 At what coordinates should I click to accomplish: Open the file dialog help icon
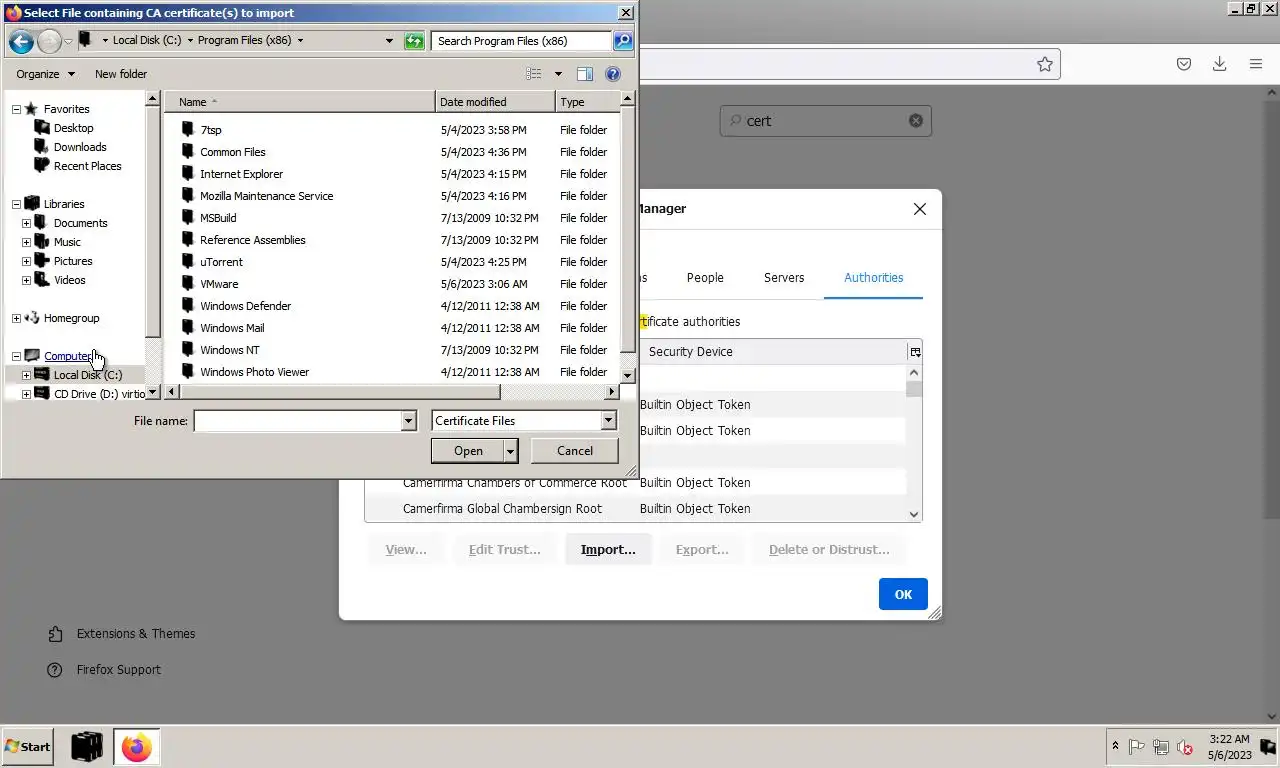tap(613, 74)
